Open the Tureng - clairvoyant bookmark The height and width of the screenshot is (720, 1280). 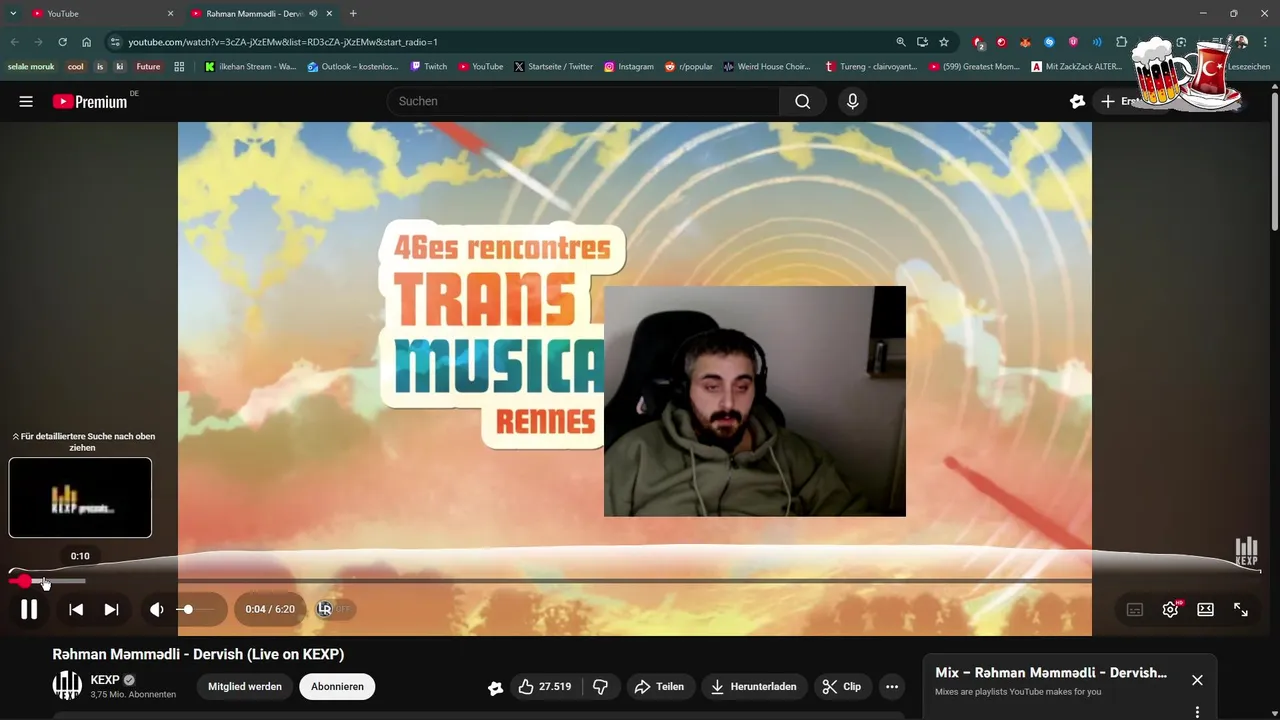tap(871, 67)
